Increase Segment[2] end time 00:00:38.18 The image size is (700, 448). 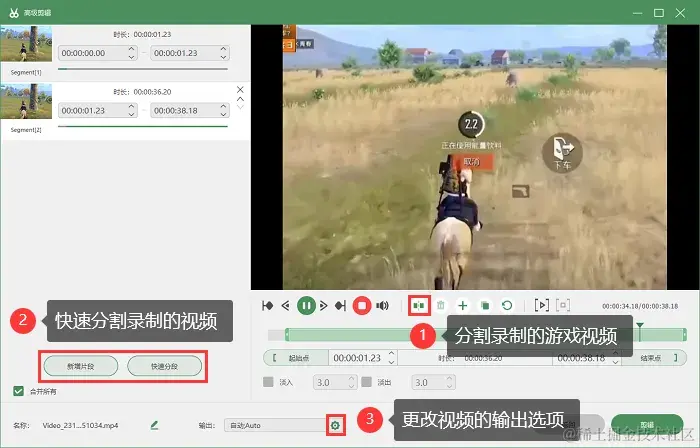223,106
